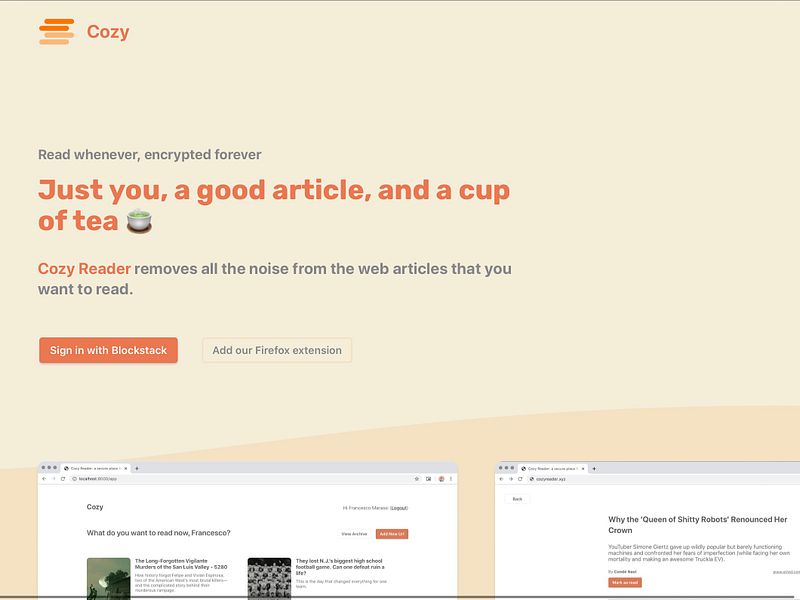This screenshot has width=800, height=600.
Task: Click 'Cozy' heading inside left mockup
Action: tap(95, 507)
